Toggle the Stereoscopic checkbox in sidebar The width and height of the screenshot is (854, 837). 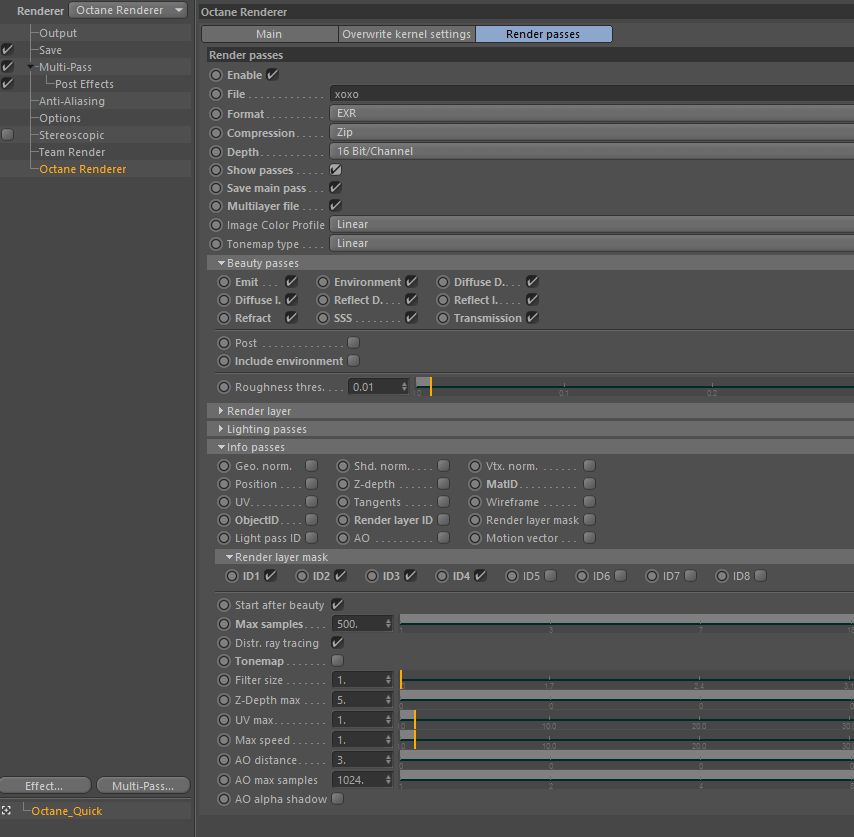coord(8,135)
